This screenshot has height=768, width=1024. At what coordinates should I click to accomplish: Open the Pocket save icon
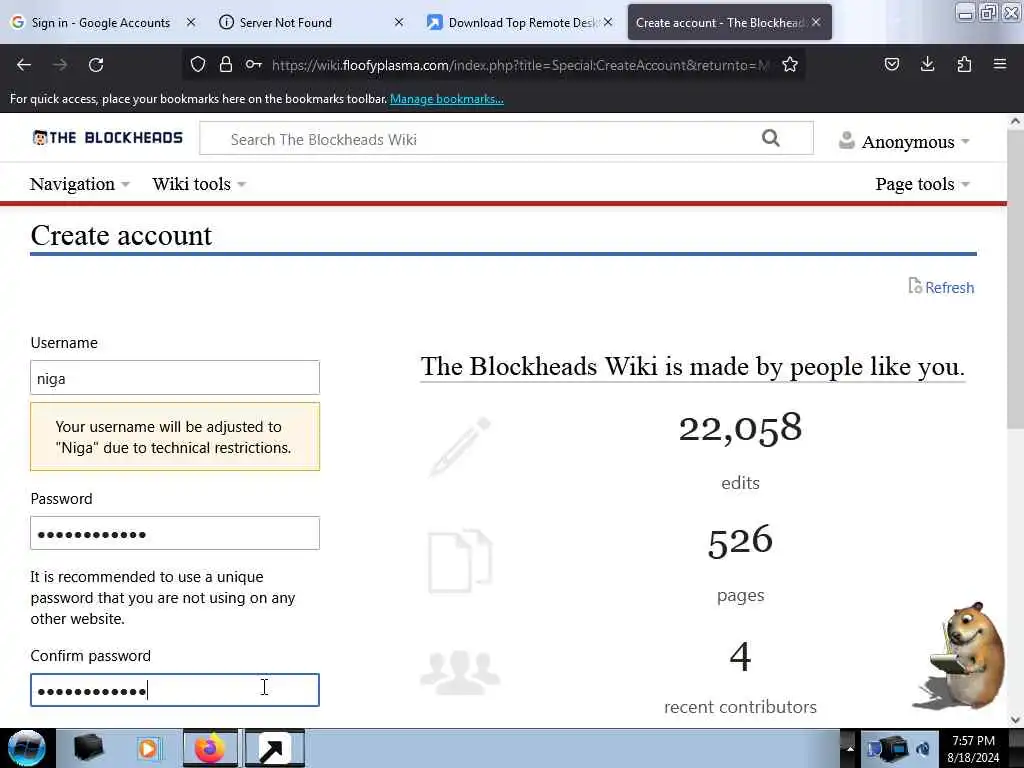(x=891, y=64)
